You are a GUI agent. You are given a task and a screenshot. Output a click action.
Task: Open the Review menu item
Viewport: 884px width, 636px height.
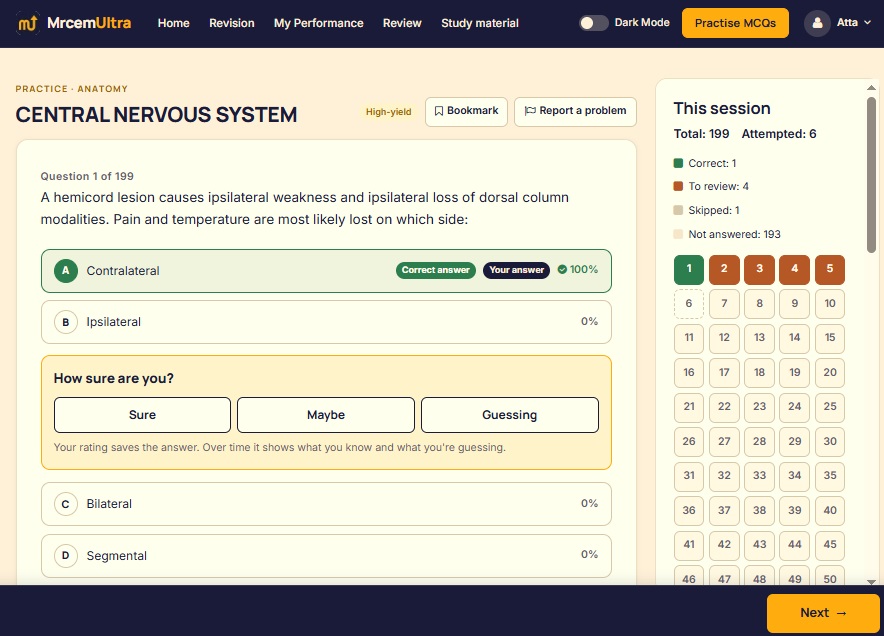click(x=402, y=23)
